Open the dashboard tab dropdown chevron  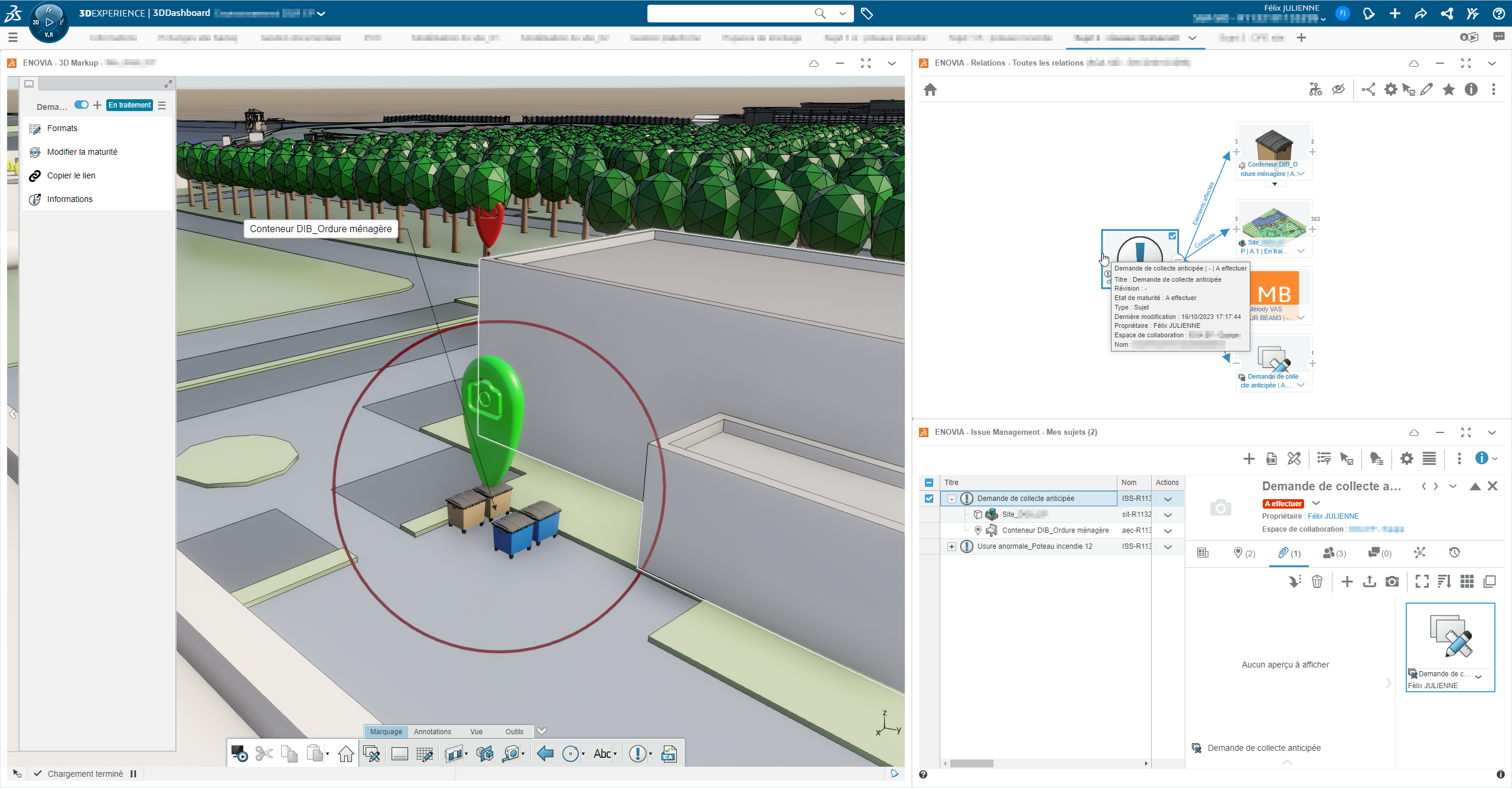click(1192, 38)
